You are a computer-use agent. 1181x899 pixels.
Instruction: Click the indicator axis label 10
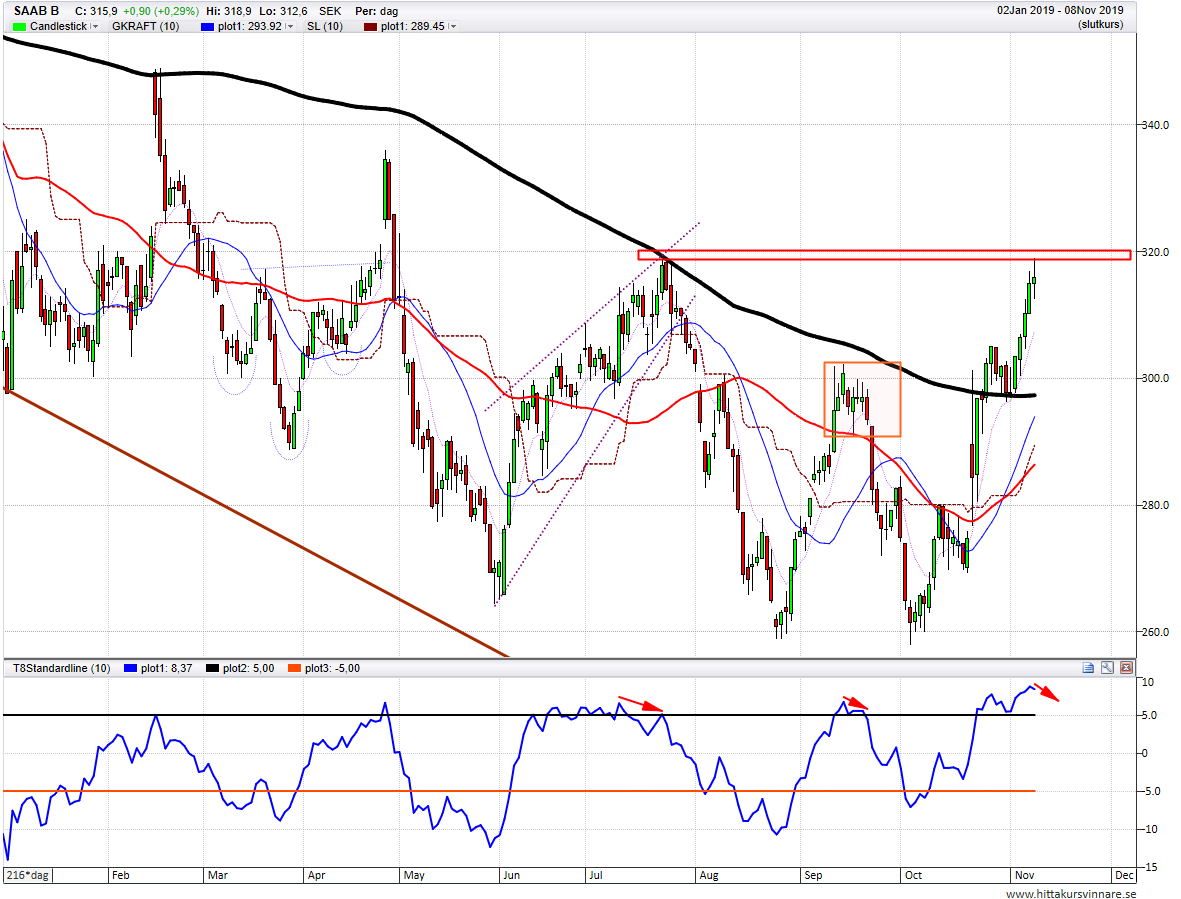click(1148, 682)
